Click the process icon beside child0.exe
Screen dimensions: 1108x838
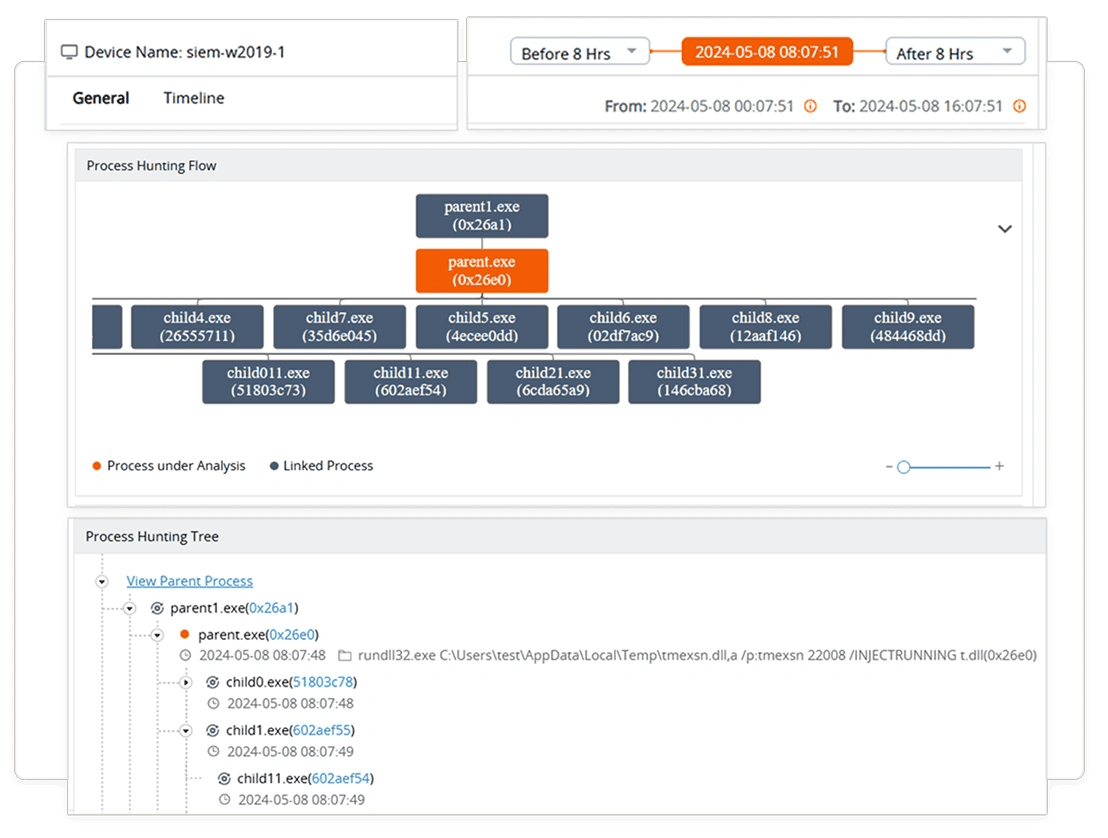pos(212,682)
